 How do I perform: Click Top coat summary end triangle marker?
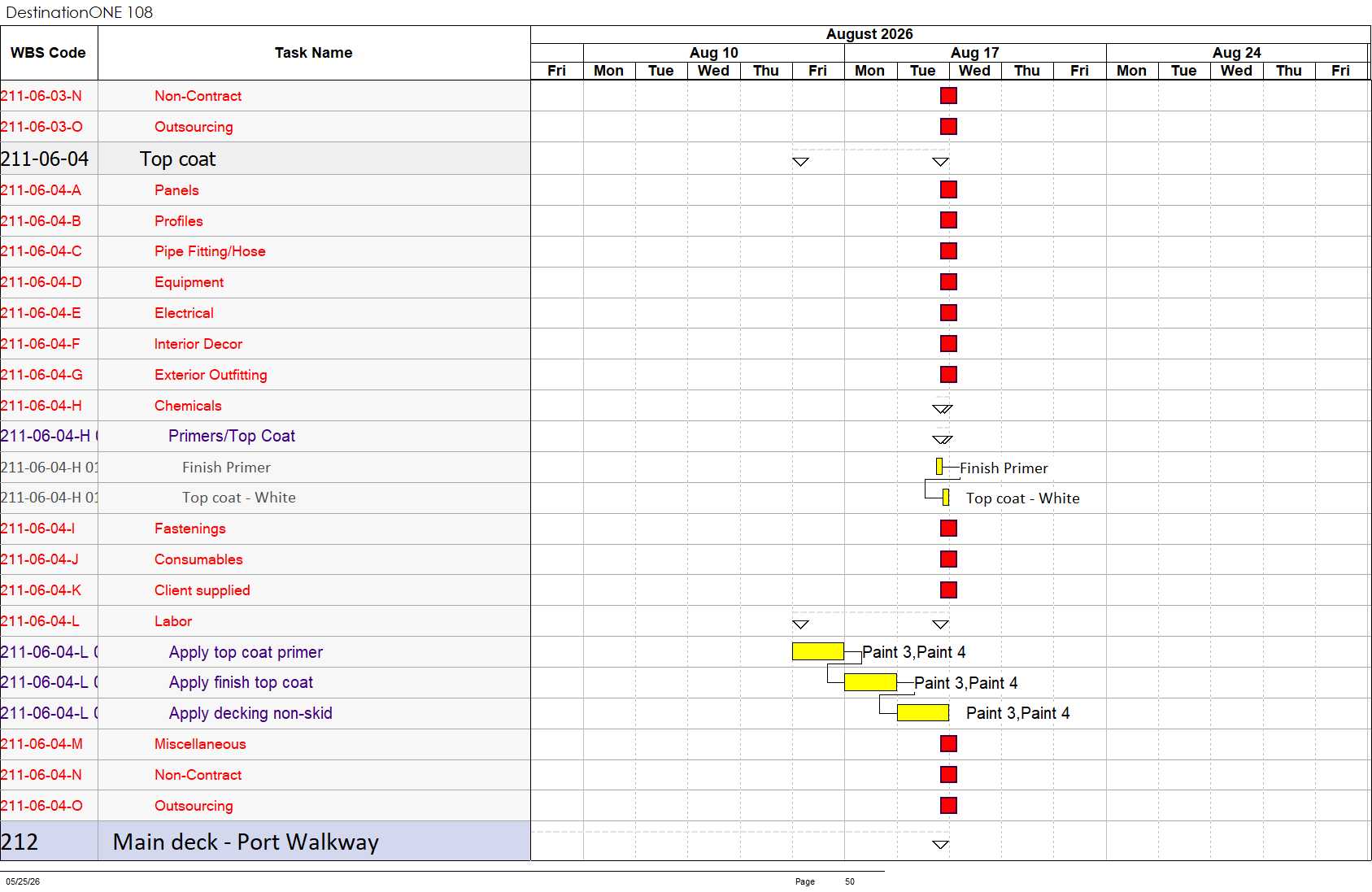click(940, 162)
